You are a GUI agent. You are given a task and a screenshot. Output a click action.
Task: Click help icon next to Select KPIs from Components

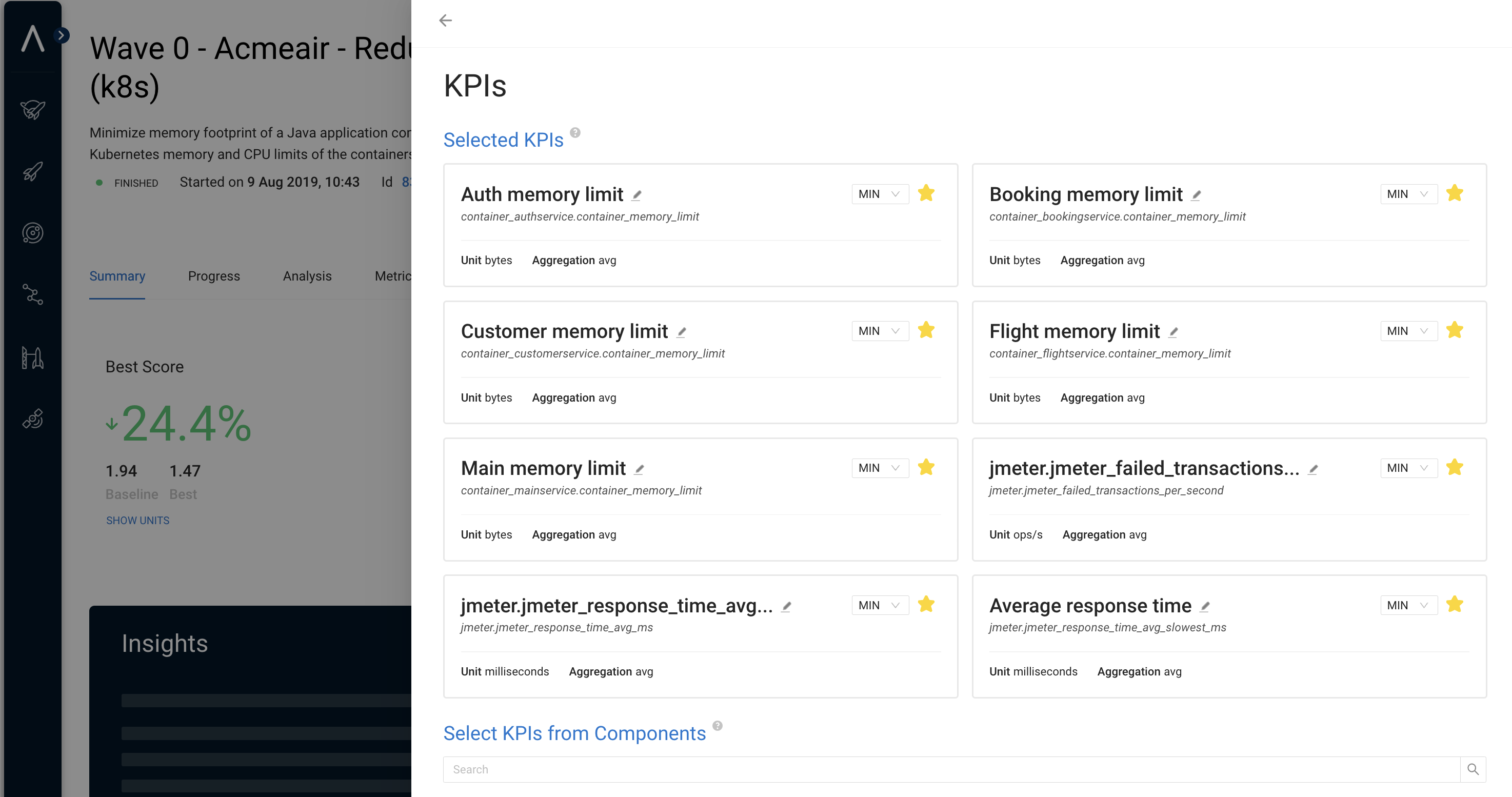(717, 725)
